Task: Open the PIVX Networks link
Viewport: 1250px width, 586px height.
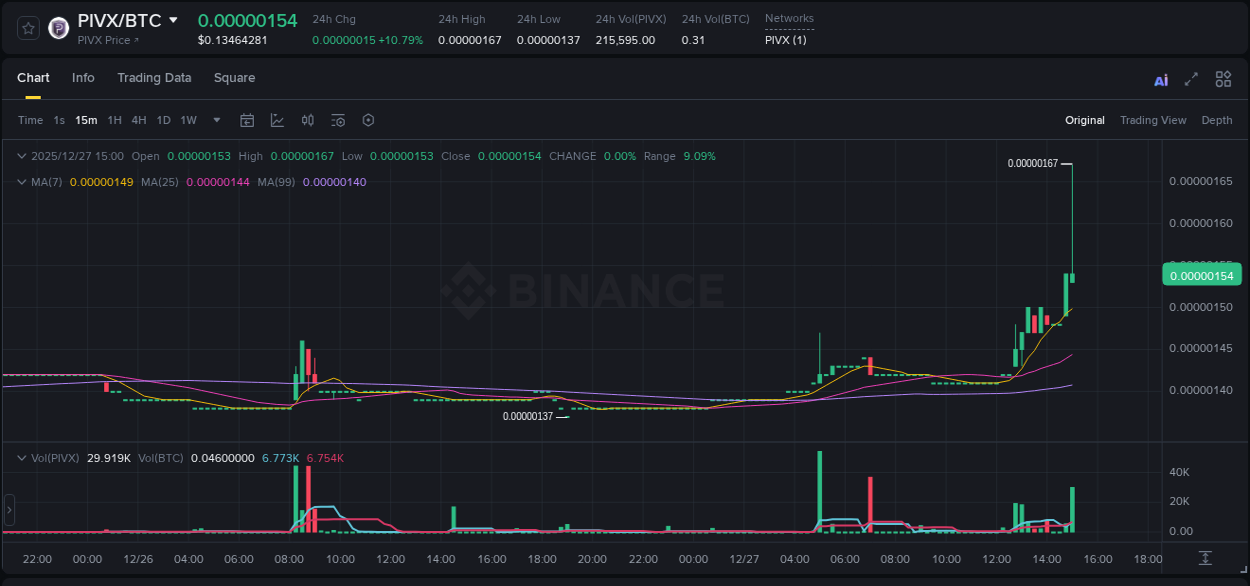Action: coord(785,40)
